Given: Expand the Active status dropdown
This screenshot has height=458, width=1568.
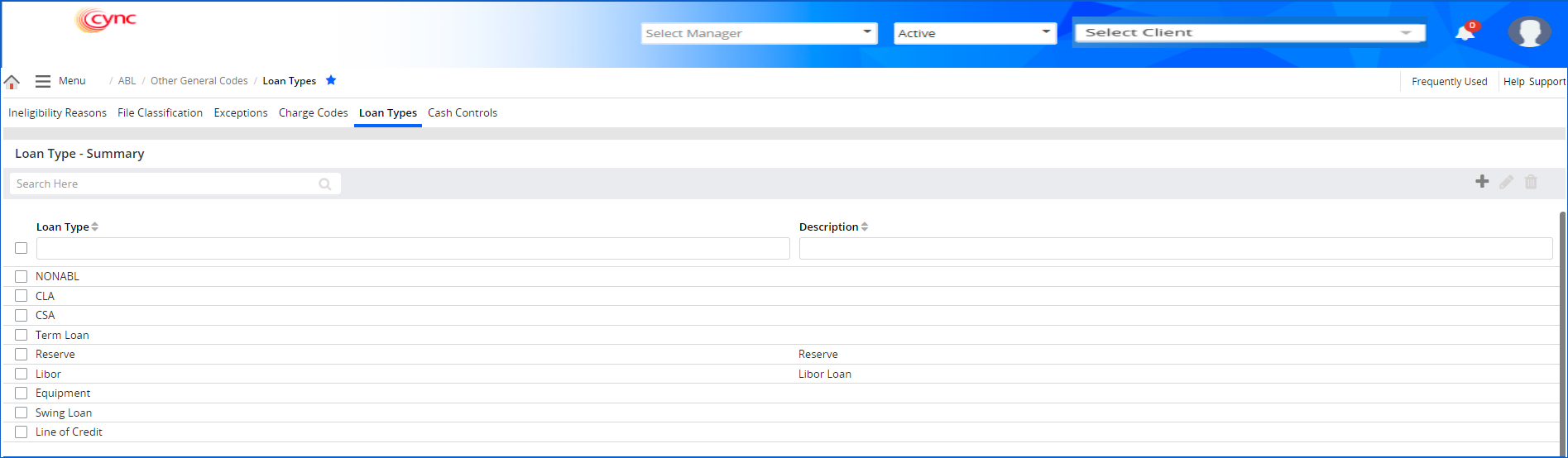Looking at the screenshot, I should (975, 33).
